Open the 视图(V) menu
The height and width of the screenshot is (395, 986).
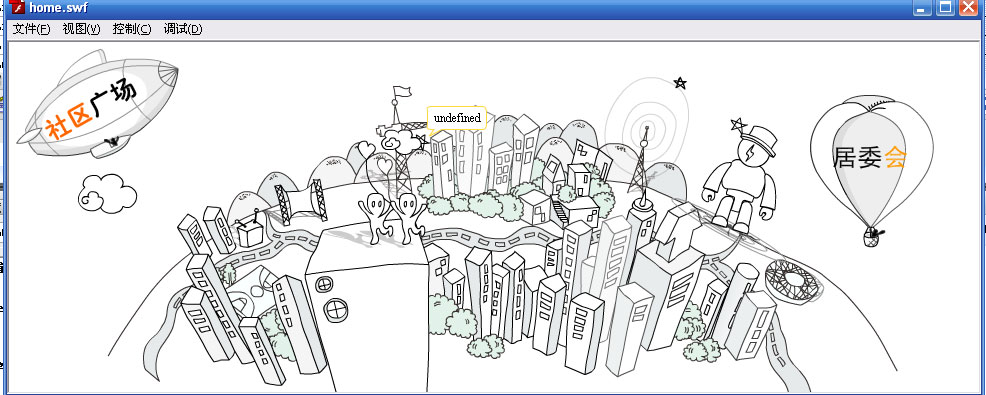coord(82,29)
